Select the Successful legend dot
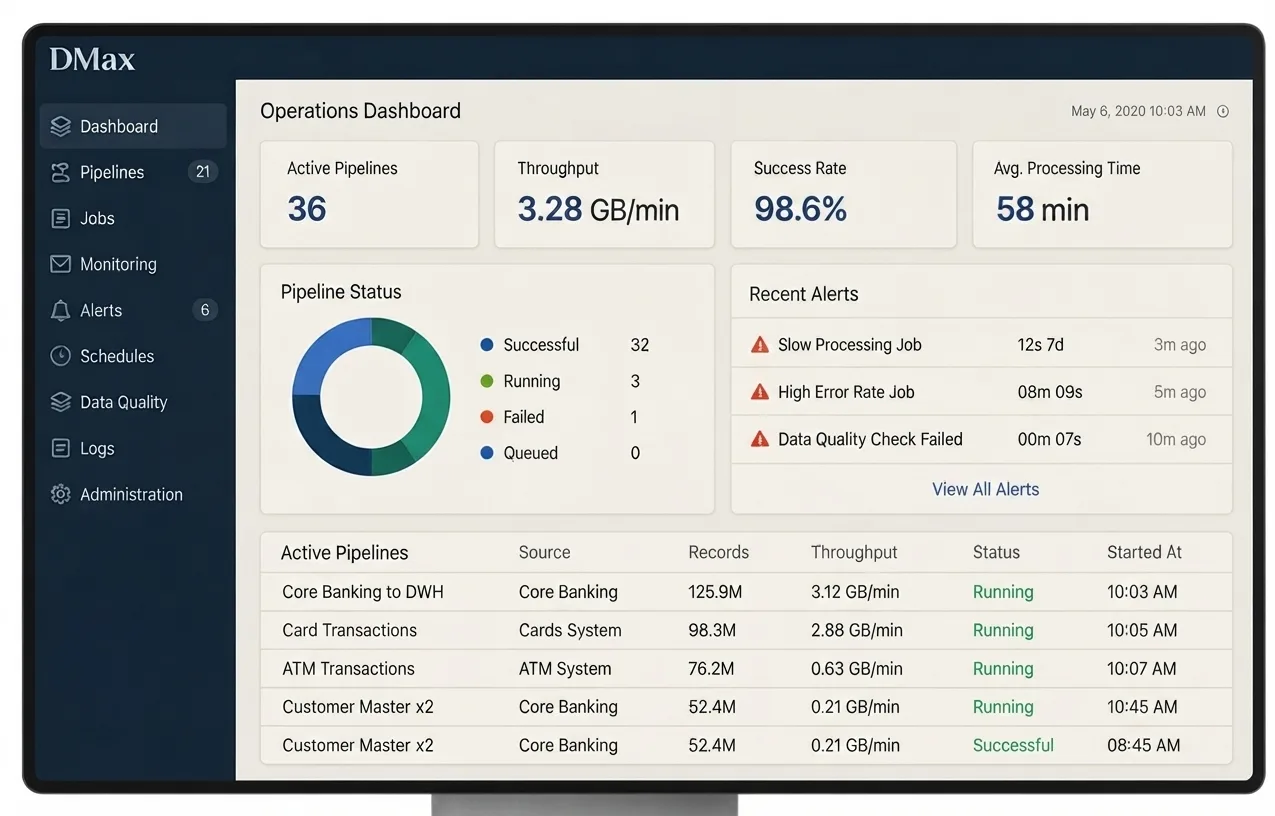Image resolution: width=1275 pixels, height=816 pixels. pyautogui.click(x=487, y=345)
